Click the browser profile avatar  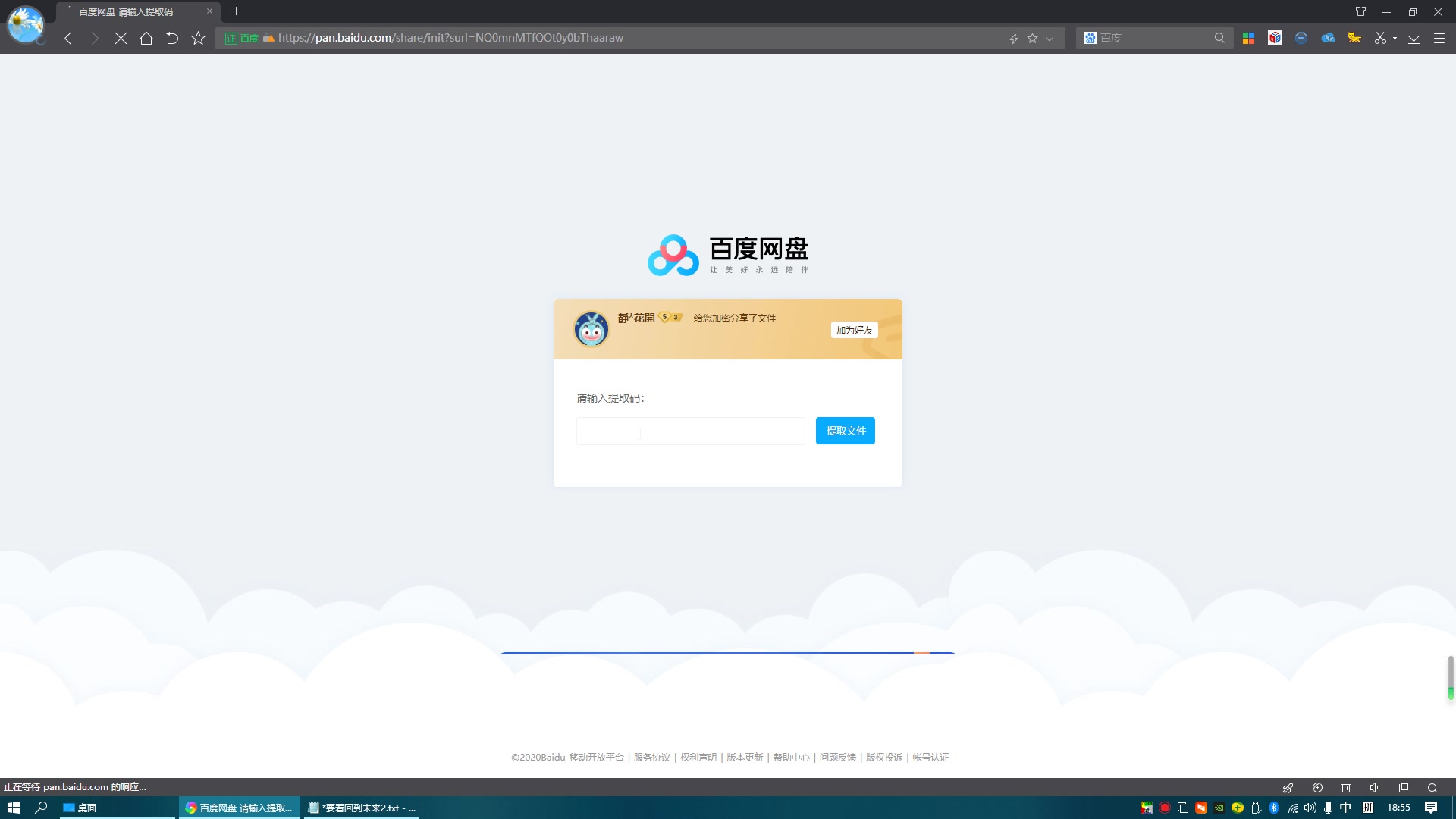[x=25, y=24]
